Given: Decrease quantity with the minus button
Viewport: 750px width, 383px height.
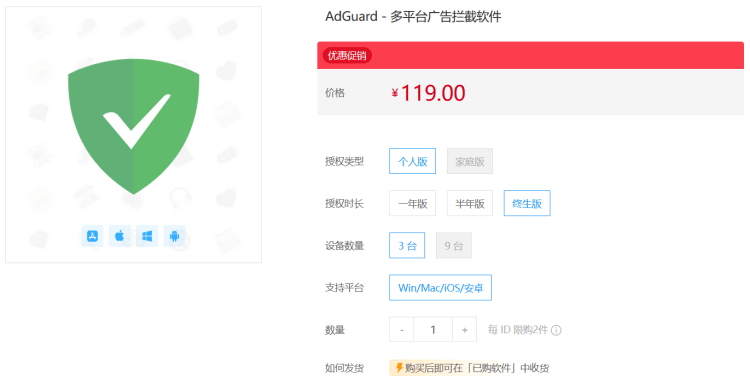Looking at the screenshot, I should pos(402,329).
